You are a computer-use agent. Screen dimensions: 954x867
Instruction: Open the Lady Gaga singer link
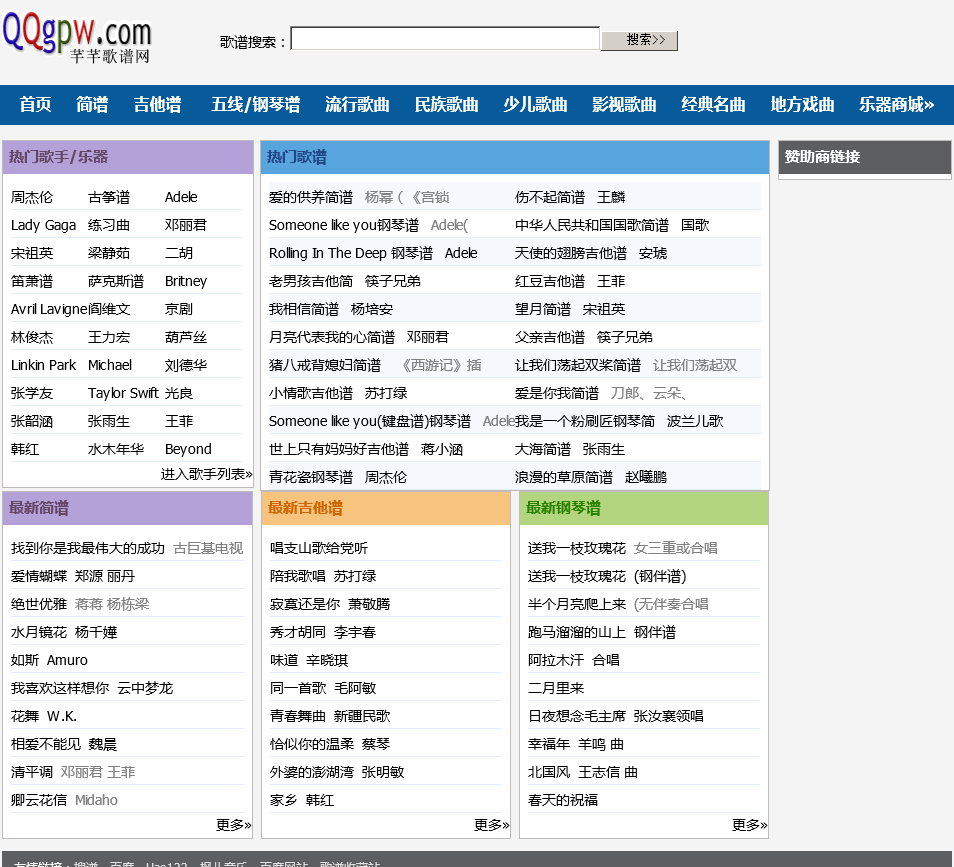pos(43,225)
